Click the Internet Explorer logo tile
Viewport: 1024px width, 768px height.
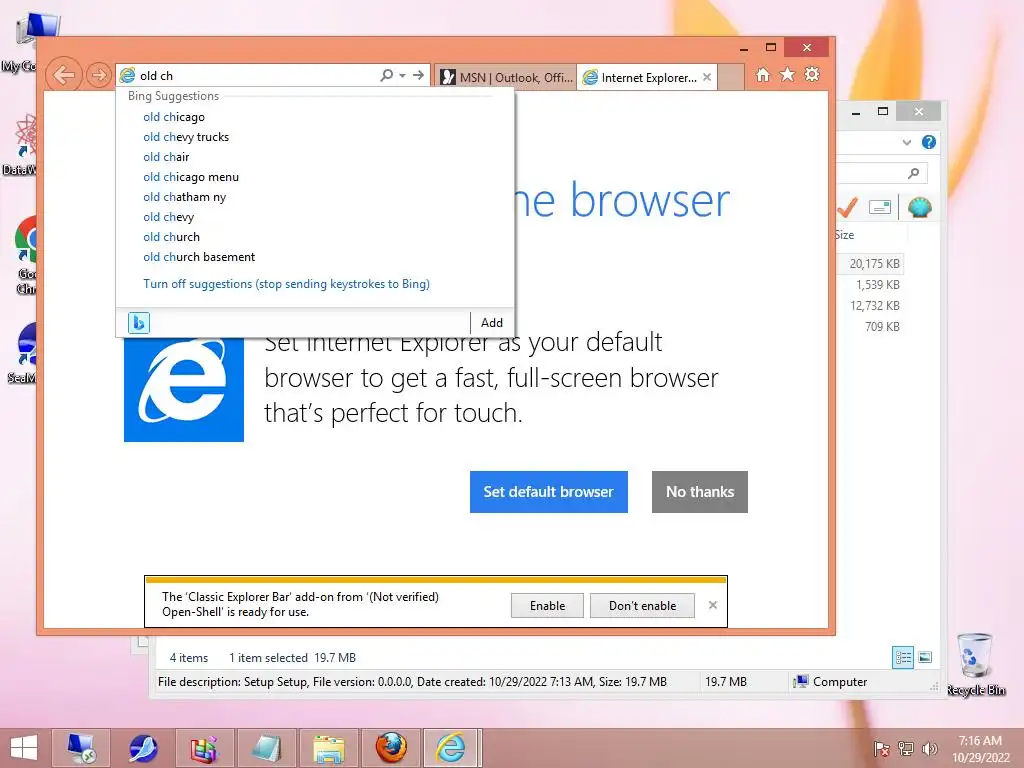[x=184, y=389]
